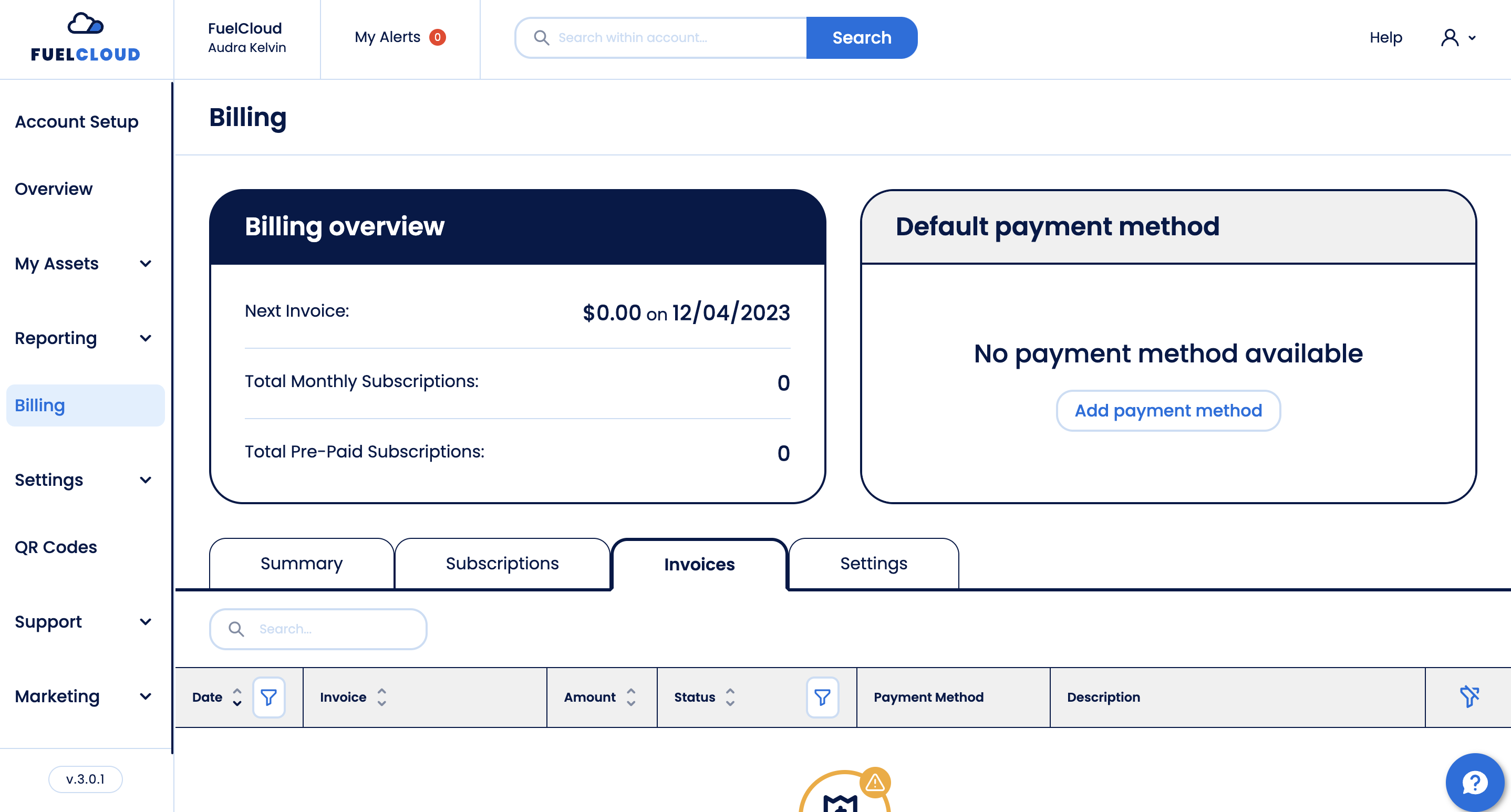Click No payment method available text
Viewport: 1511px width, 812px height.
click(1168, 353)
